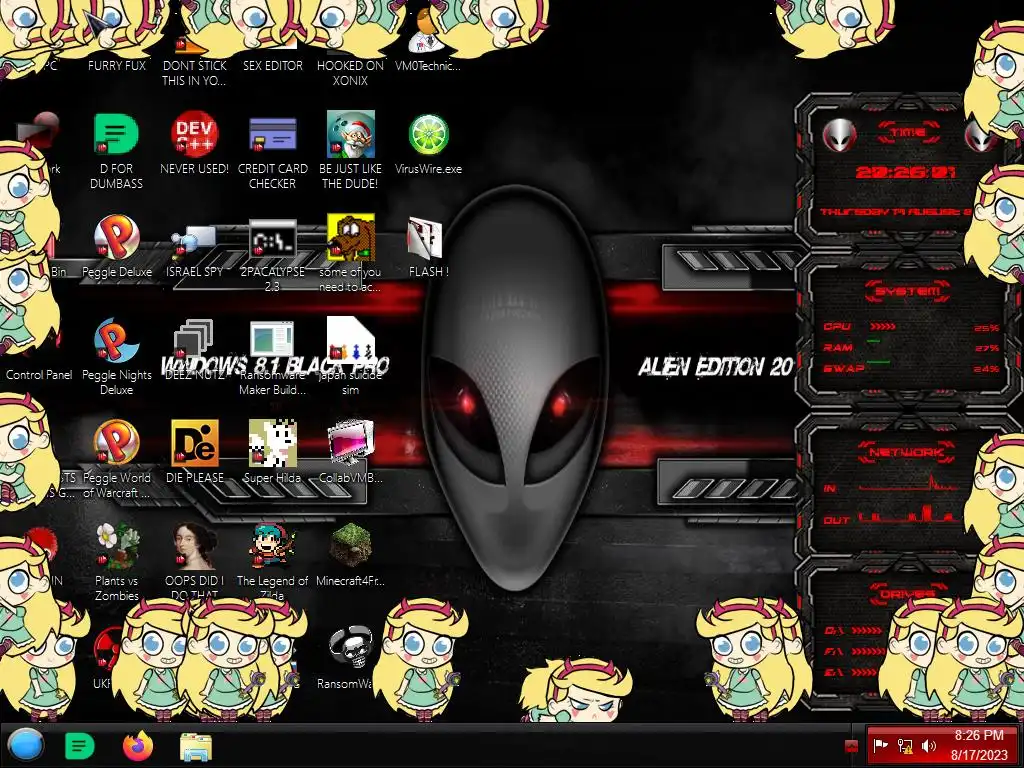Image resolution: width=1024 pixels, height=768 pixels.
Task: Click the SWAP usage bar in widget
Action: (x=879, y=364)
